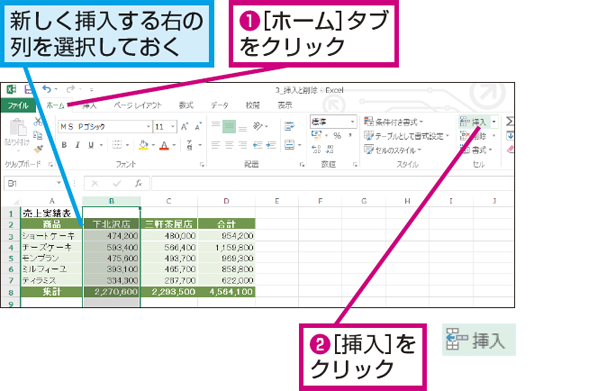Viewport: 600px width, 391px height.
Task: Click the percent style icon
Action: (337, 135)
